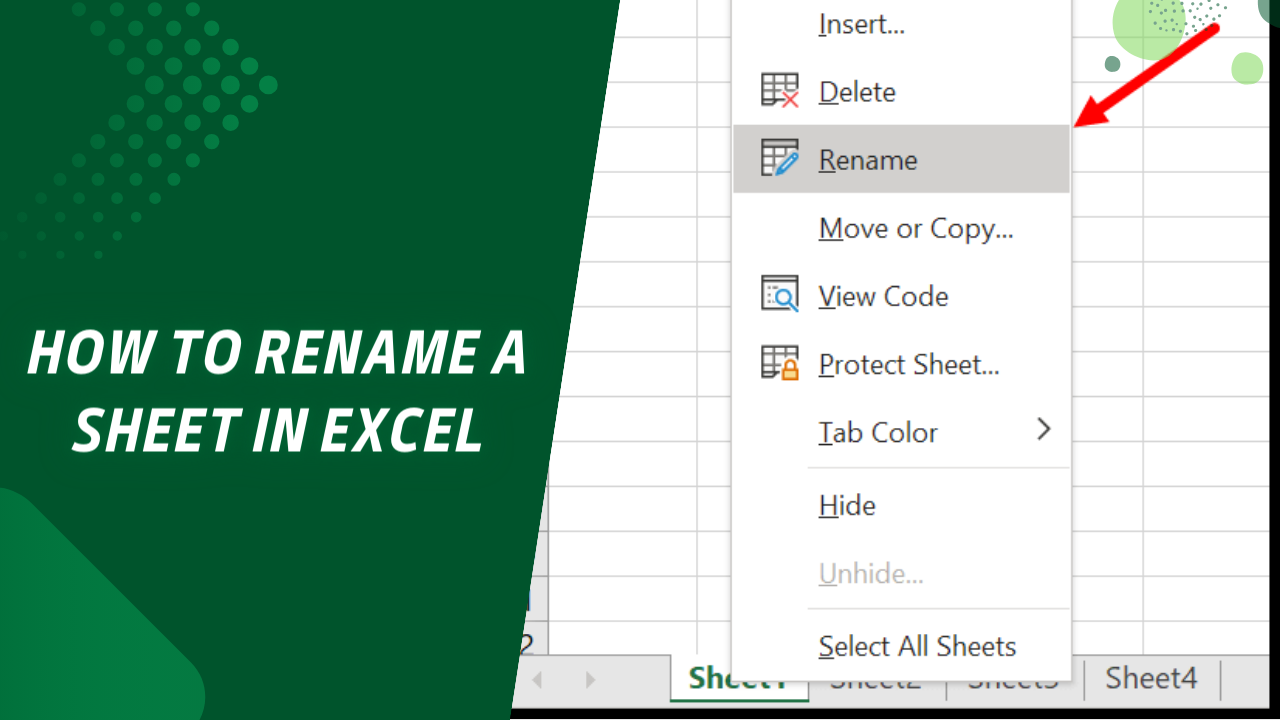Choose Delete from the context menu
Screen dimensions: 1280x720
coord(856,91)
